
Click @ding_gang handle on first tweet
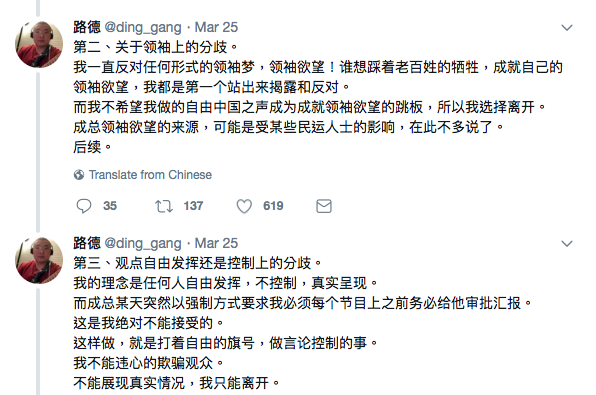coord(143,28)
